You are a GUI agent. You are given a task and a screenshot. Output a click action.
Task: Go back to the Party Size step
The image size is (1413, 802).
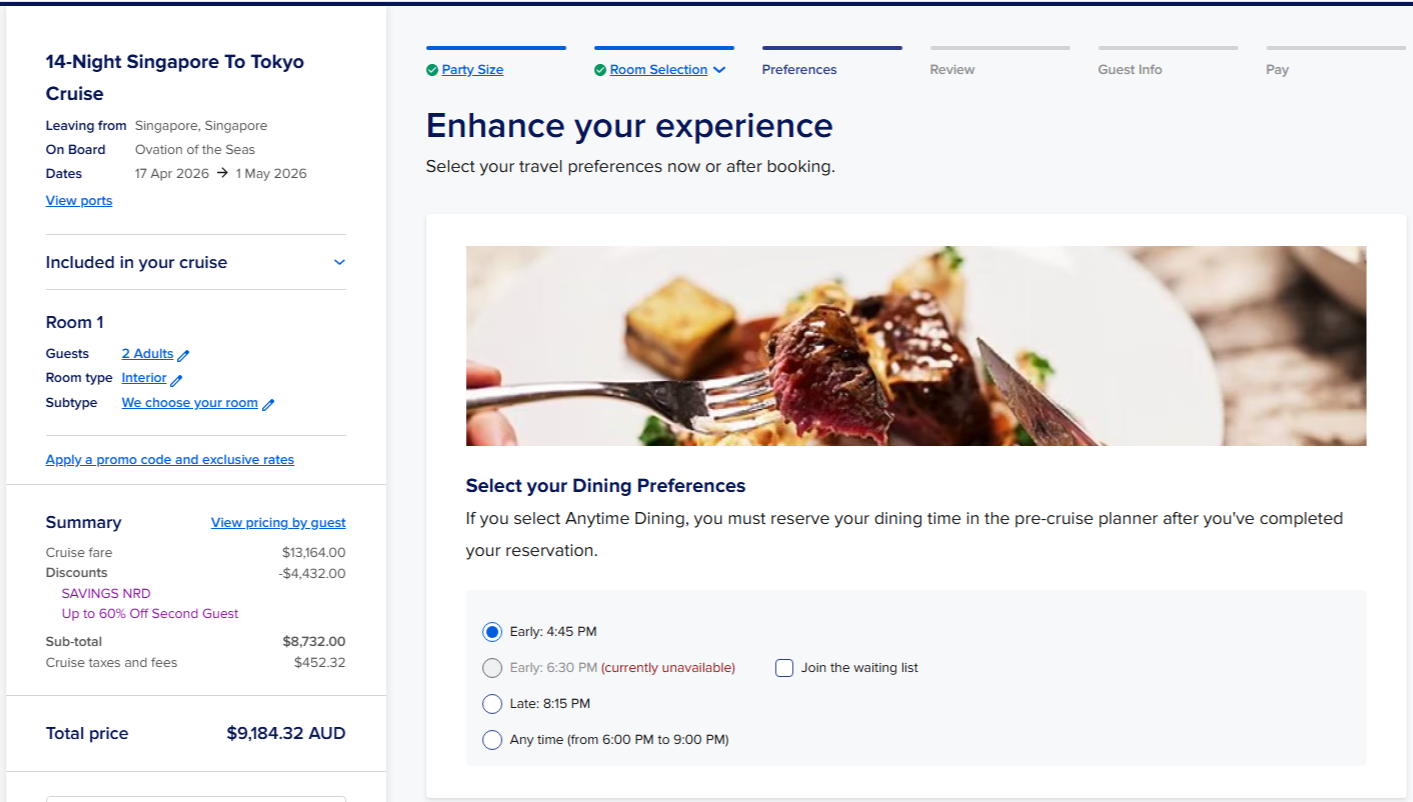click(x=472, y=70)
